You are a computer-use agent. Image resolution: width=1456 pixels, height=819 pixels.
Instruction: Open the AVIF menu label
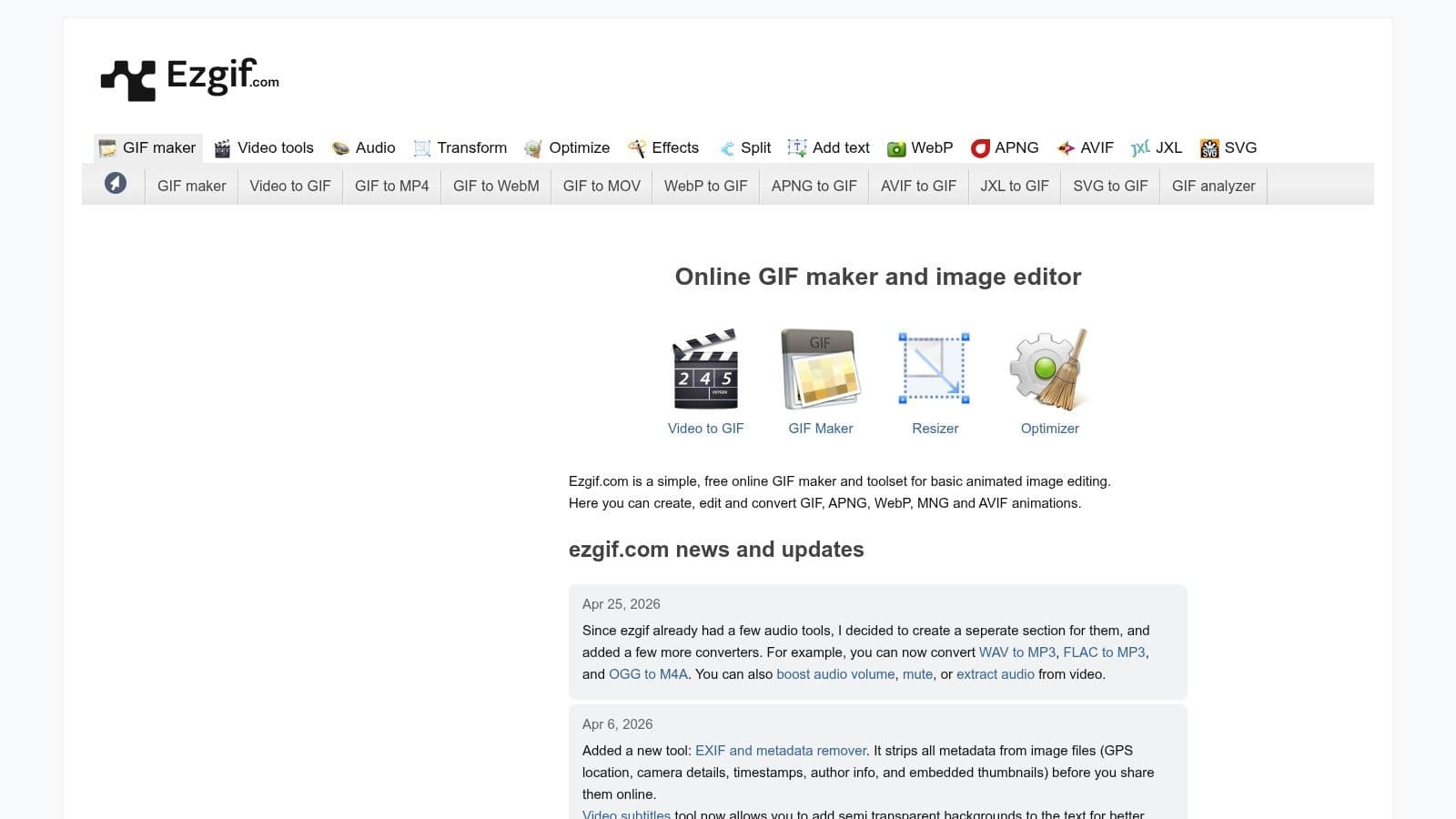tap(1097, 147)
